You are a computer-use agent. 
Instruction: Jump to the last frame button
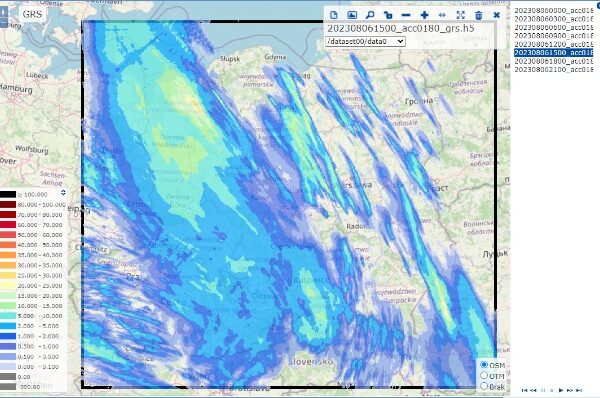tap(579, 390)
